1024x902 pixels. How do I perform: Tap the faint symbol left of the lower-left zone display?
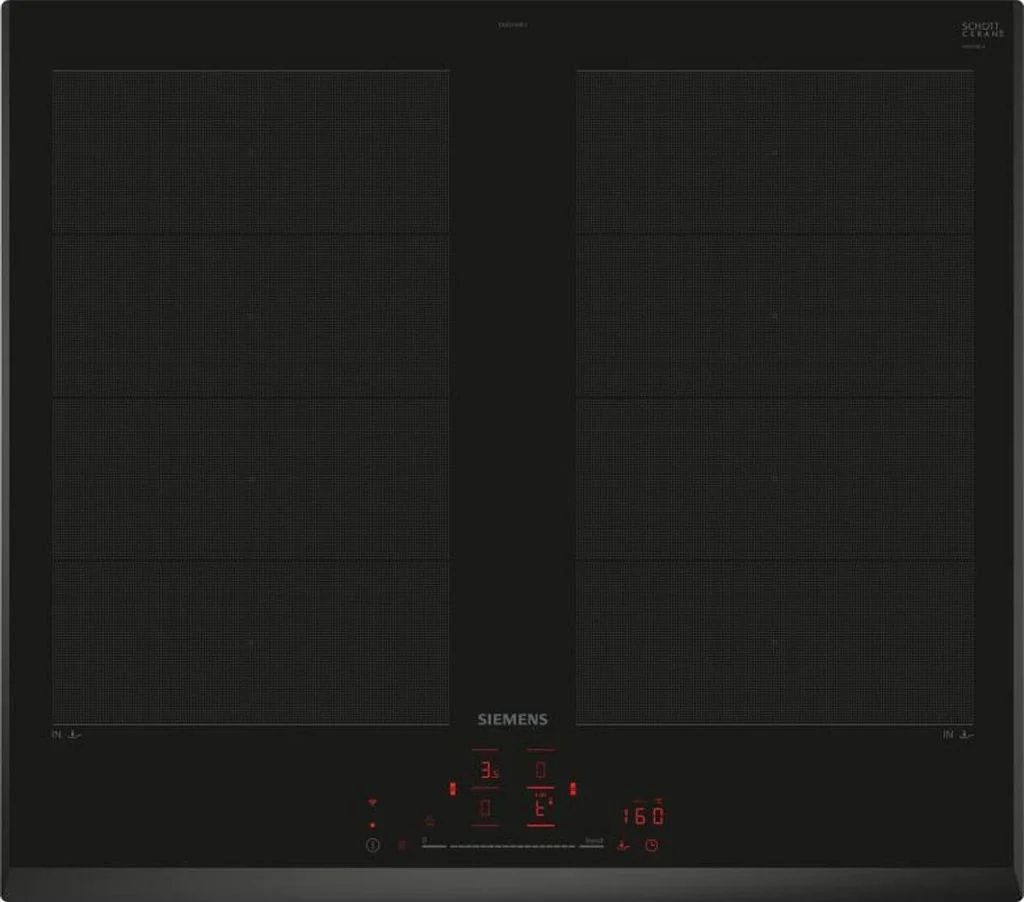coord(430,820)
